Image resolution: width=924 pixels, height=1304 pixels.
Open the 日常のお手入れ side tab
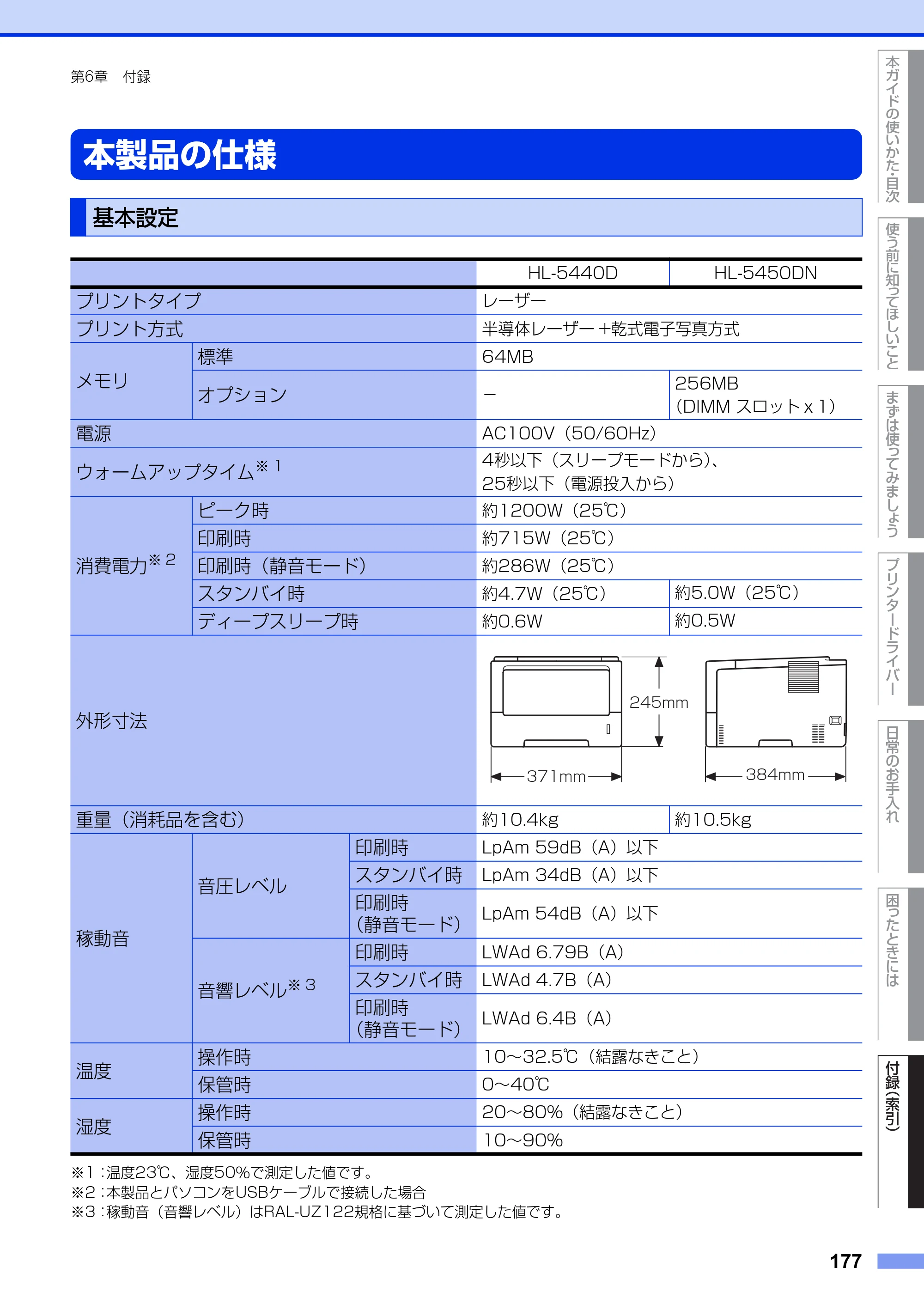tap(900, 797)
